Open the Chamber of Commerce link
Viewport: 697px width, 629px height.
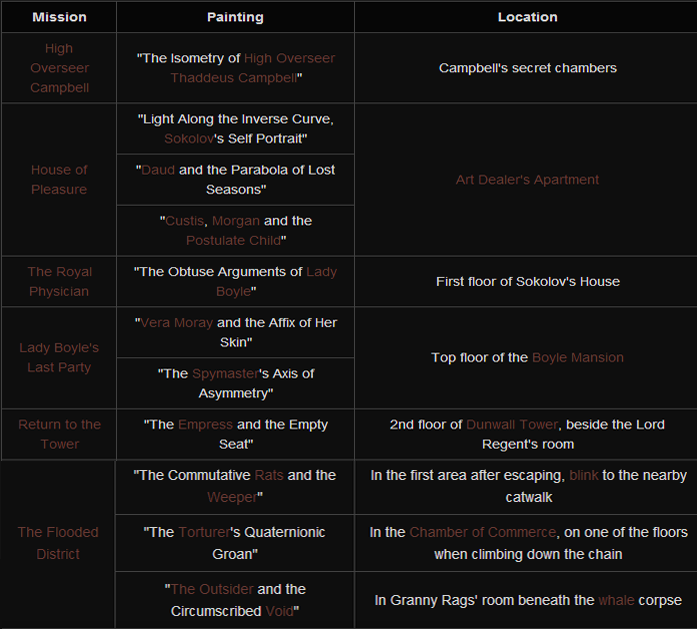pyautogui.click(x=482, y=533)
